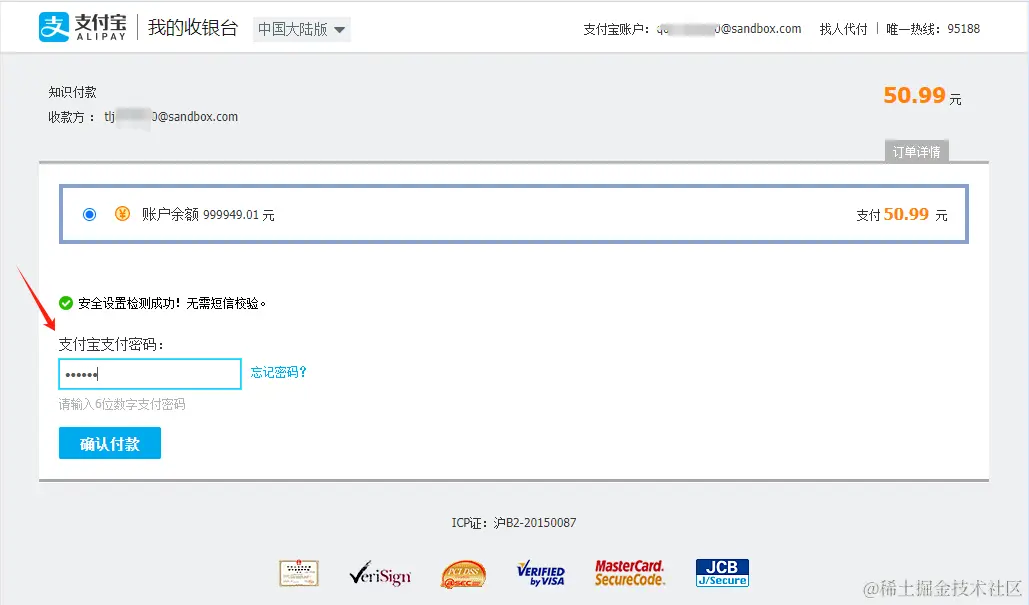This screenshot has width=1029, height=605.
Task: Click the certificate badge left of VeriSign
Action: point(299,574)
